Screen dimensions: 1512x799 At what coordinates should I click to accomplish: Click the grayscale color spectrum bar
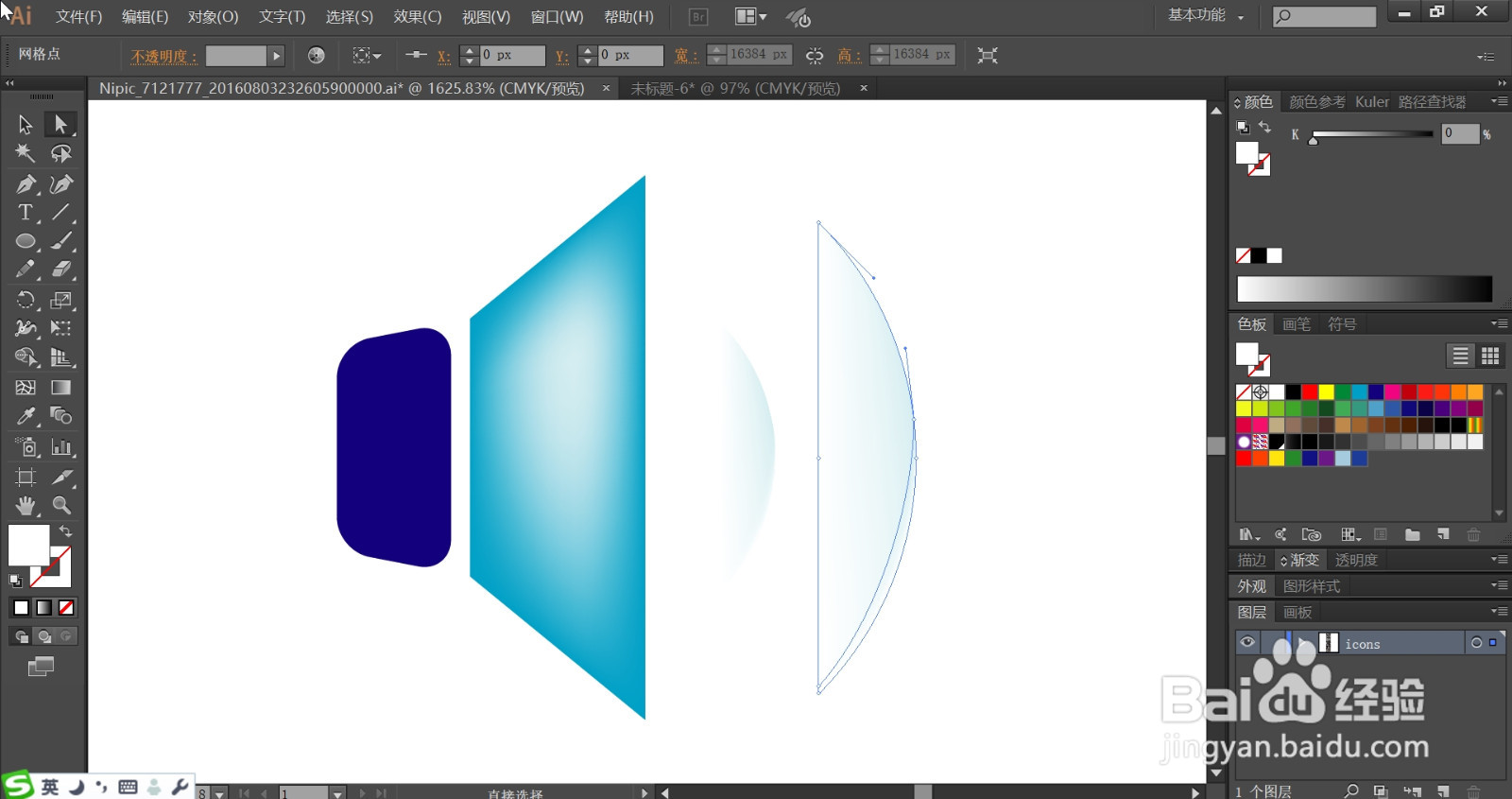click(x=1365, y=288)
